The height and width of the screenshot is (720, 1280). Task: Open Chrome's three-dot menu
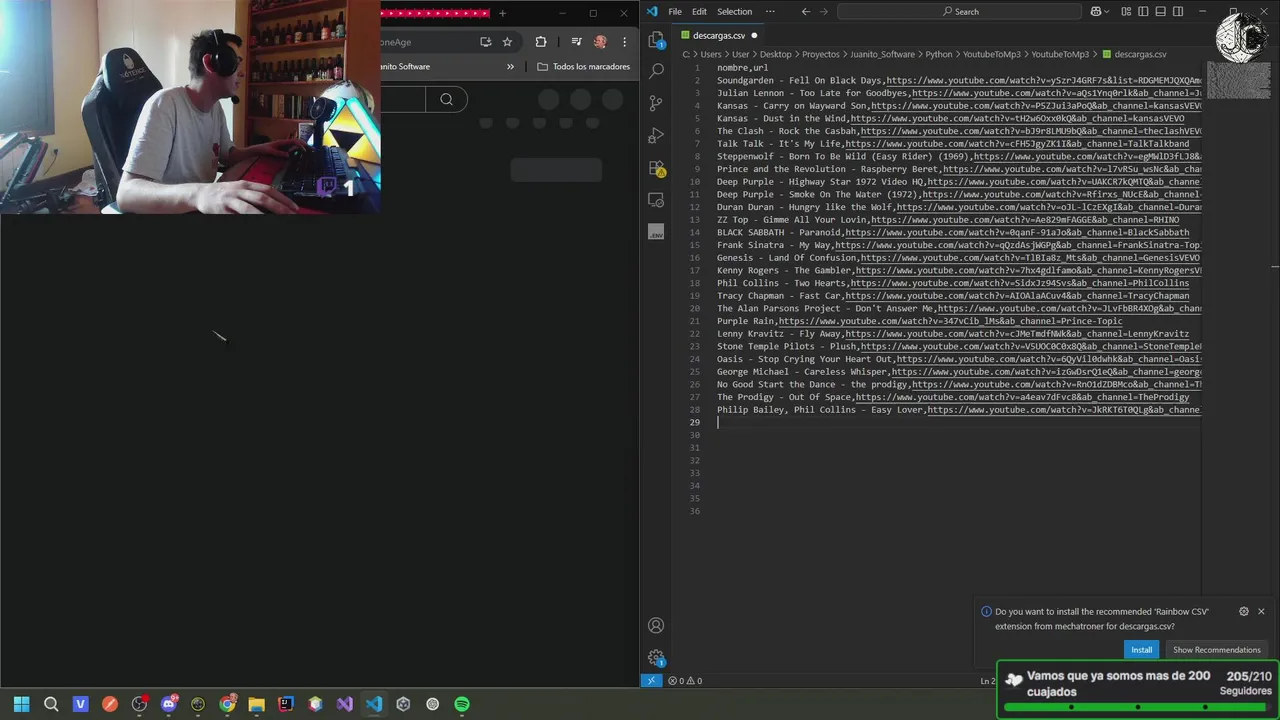click(624, 42)
